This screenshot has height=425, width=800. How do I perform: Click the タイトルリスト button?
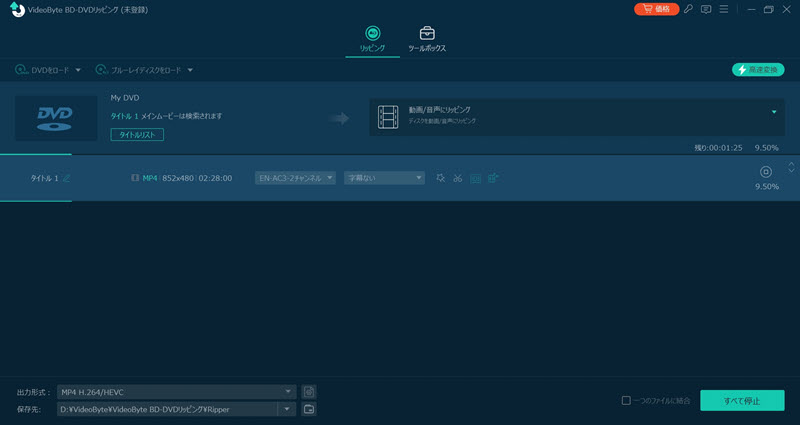point(136,134)
